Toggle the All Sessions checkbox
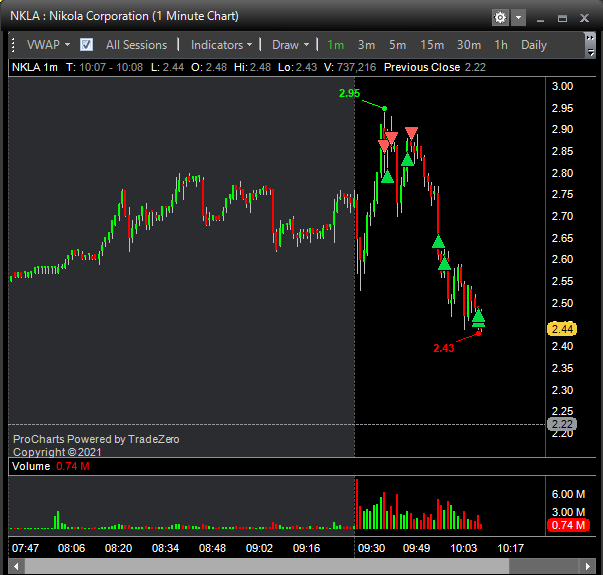This screenshot has height=575, width=603. [x=86, y=45]
